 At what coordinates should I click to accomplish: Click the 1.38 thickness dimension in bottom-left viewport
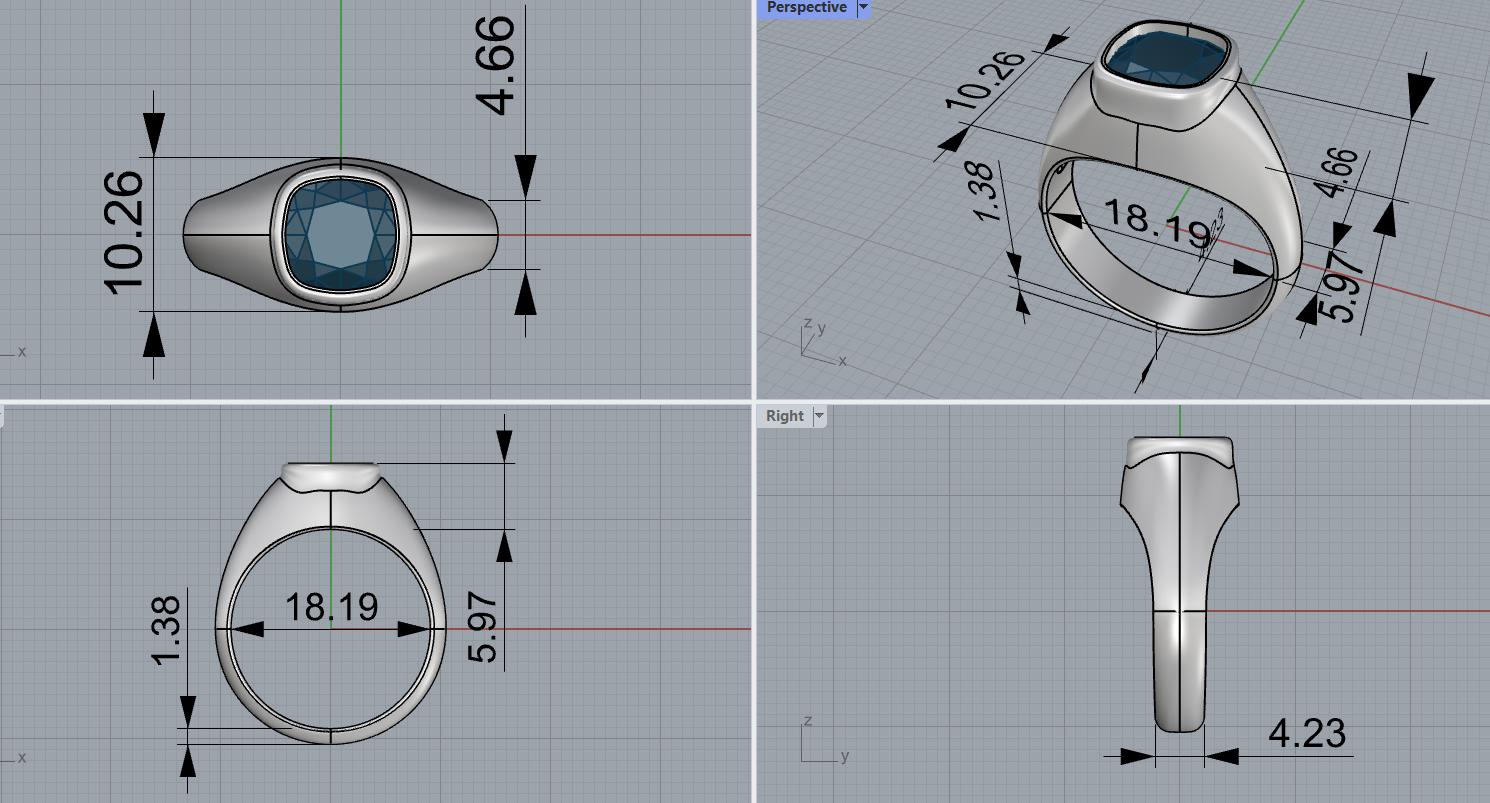point(167,629)
